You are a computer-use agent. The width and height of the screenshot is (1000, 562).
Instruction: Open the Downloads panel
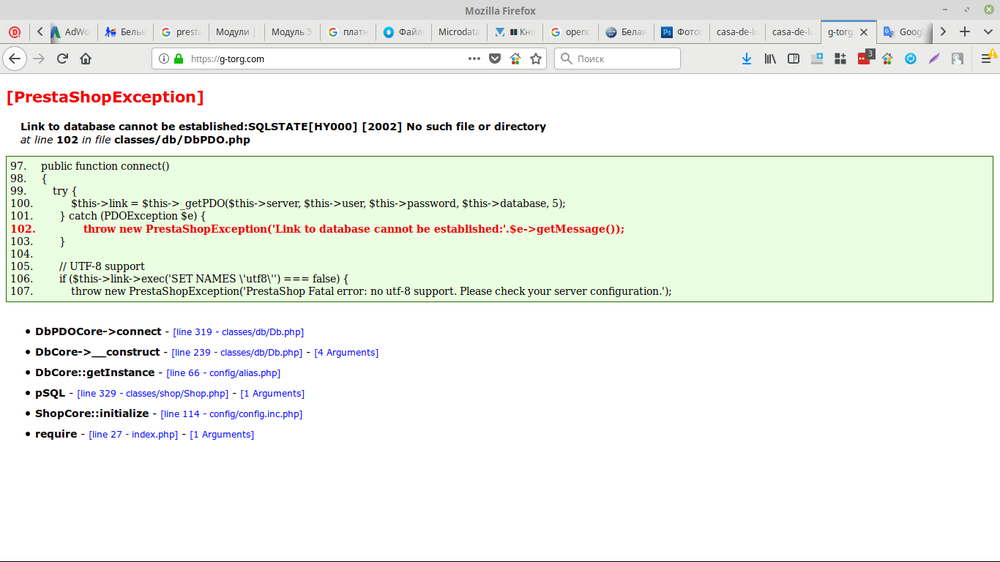(746, 59)
